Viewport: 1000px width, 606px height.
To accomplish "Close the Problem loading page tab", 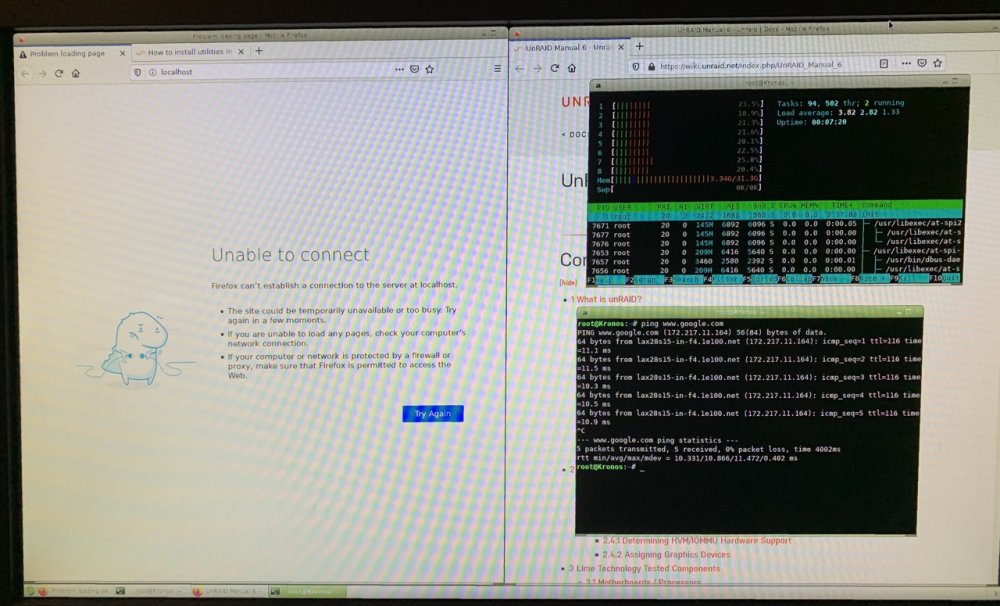I will point(122,53).
